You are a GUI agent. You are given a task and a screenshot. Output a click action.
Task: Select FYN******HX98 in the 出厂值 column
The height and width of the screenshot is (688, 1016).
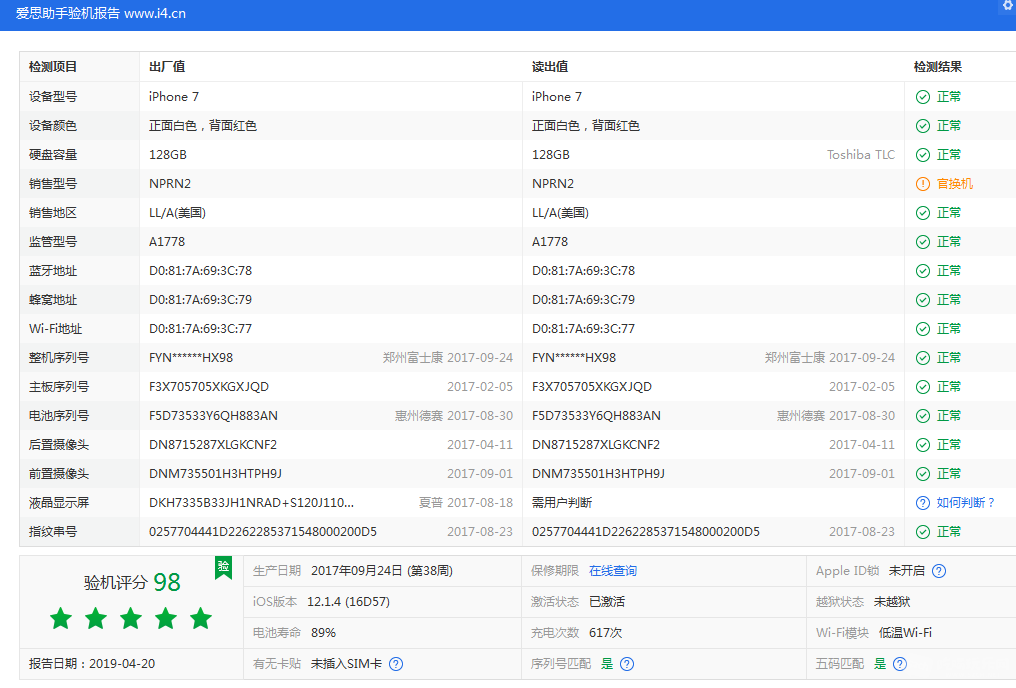coord(190,358)
